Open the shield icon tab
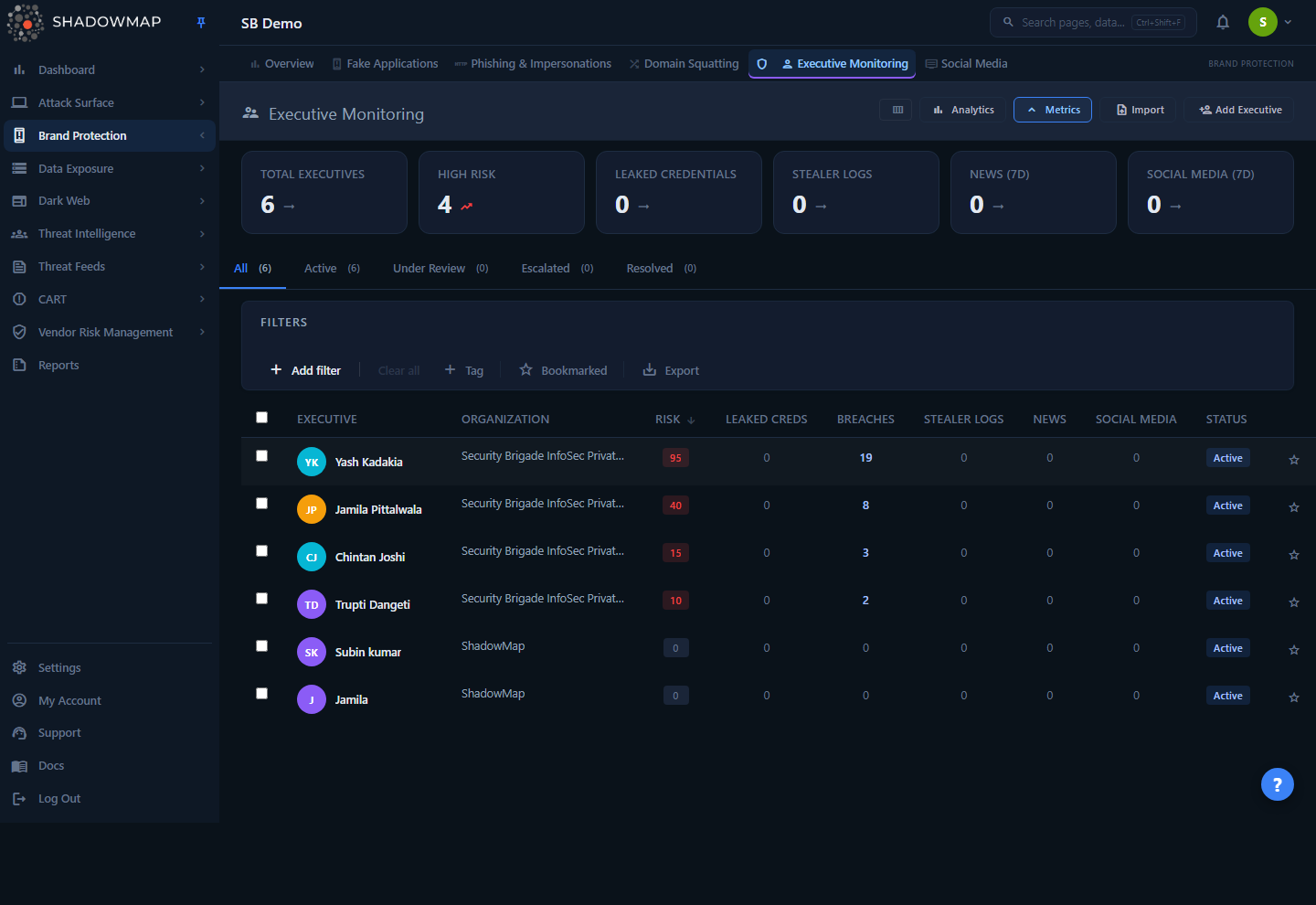The width and height of the screenshot is (1316, 905). 761,64
